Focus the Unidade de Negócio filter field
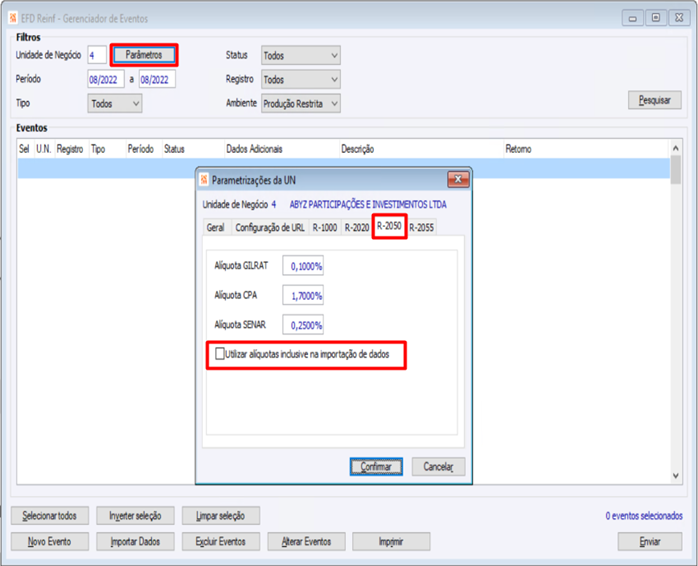Screen dimensions: 698x566 tap(97, 55)
